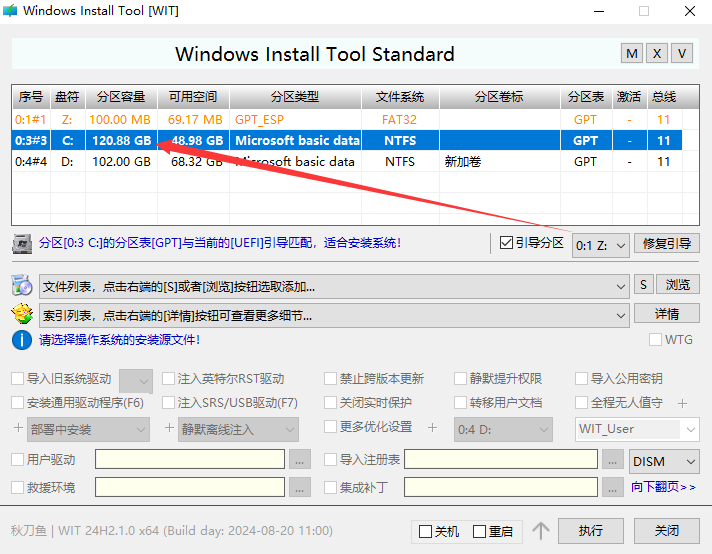The image size is (712, 554).
Task: Expand the 文件列表 file list dropdown
Action: coord(334,287)
